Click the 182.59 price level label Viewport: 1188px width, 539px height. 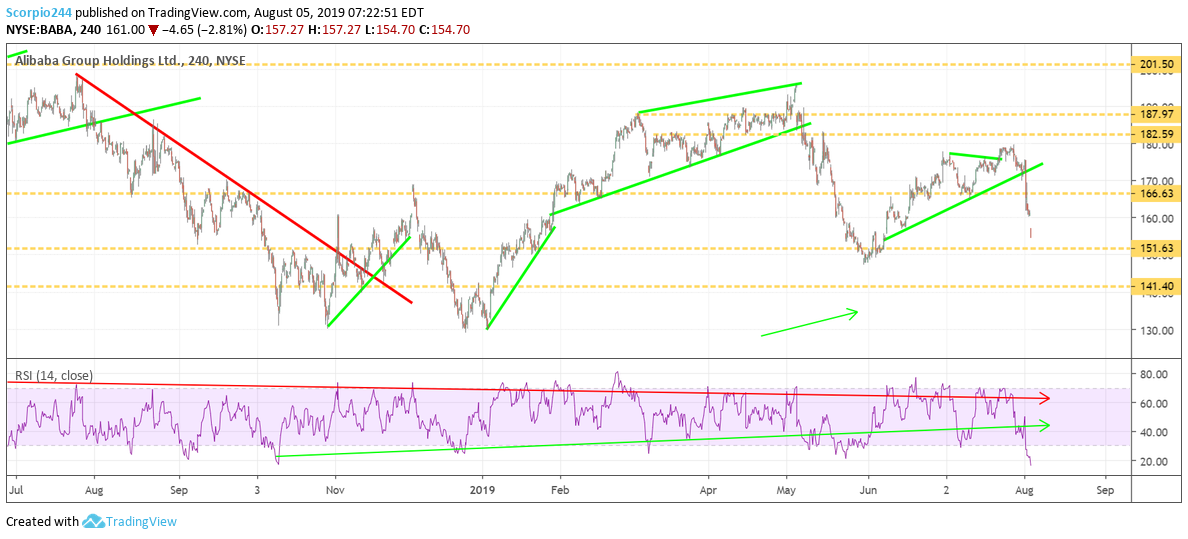click(1155, 134)
